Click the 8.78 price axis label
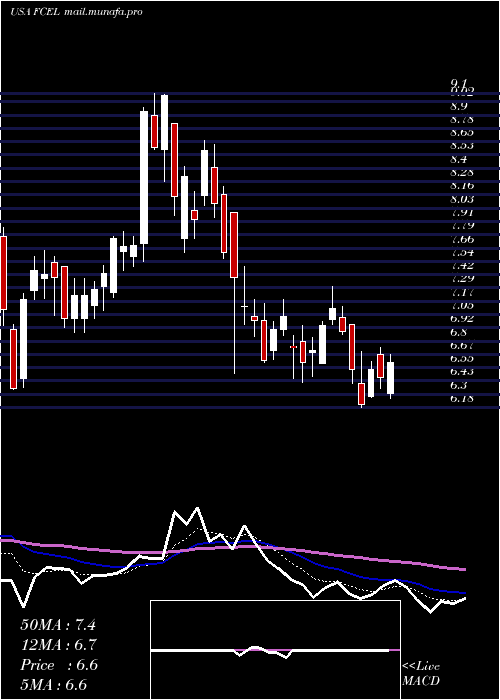Image resolution: width=500 pixels, height=700 pixels. (462, 120)
